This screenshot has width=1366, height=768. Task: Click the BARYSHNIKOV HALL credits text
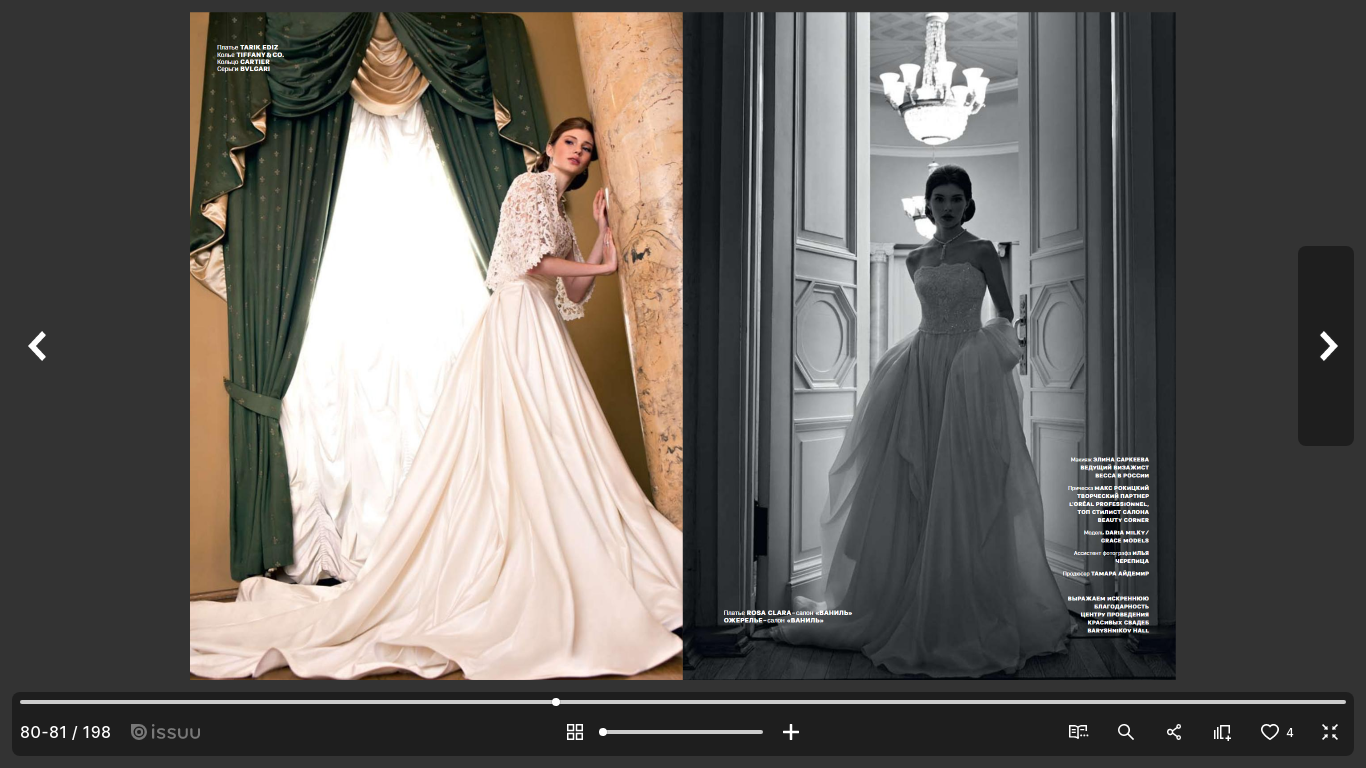1118,630
